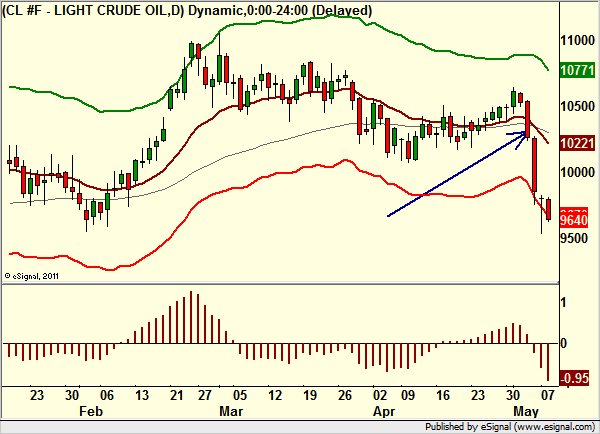Select the 11000 price axis label
This screenshot has width=600, height=434.
[577, 40]
